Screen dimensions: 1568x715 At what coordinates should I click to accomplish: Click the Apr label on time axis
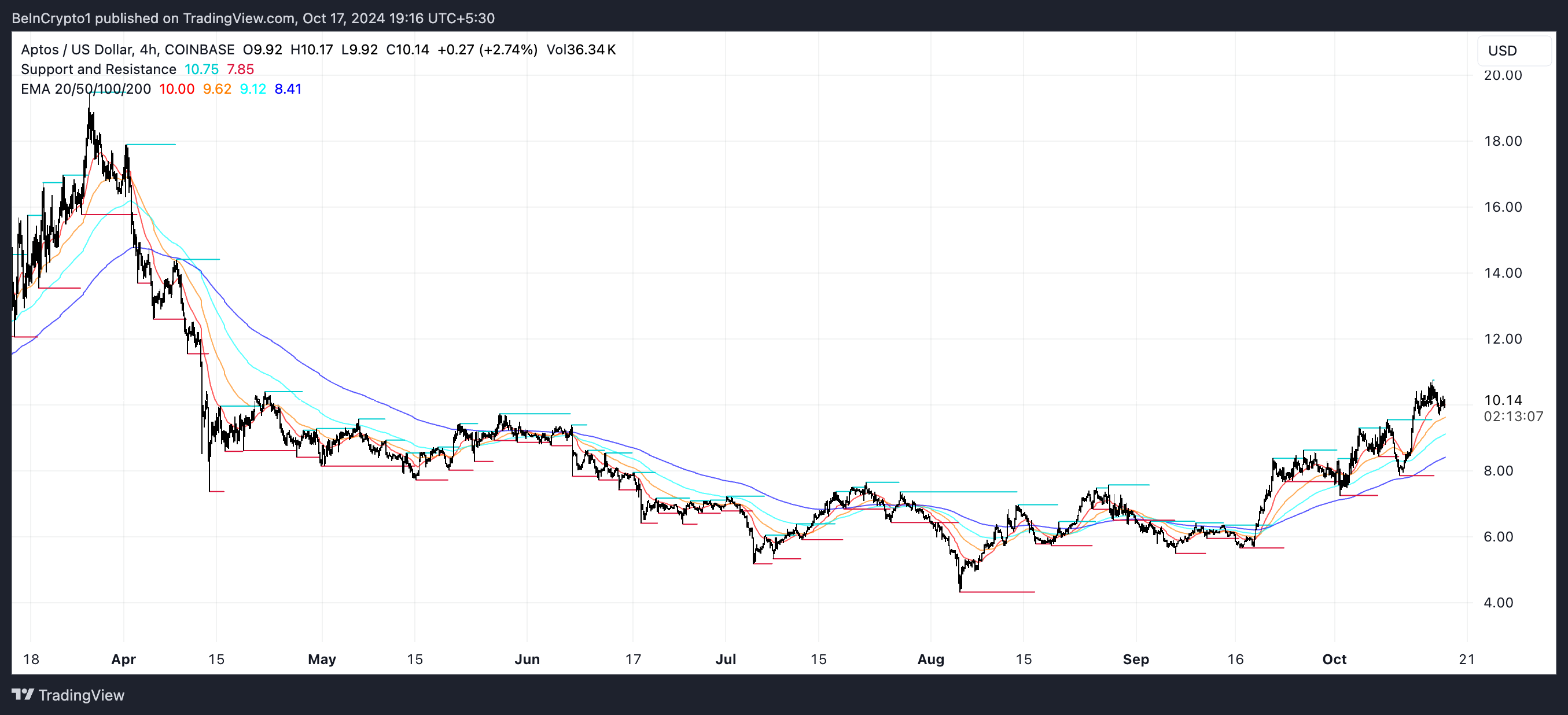point(124,659)
